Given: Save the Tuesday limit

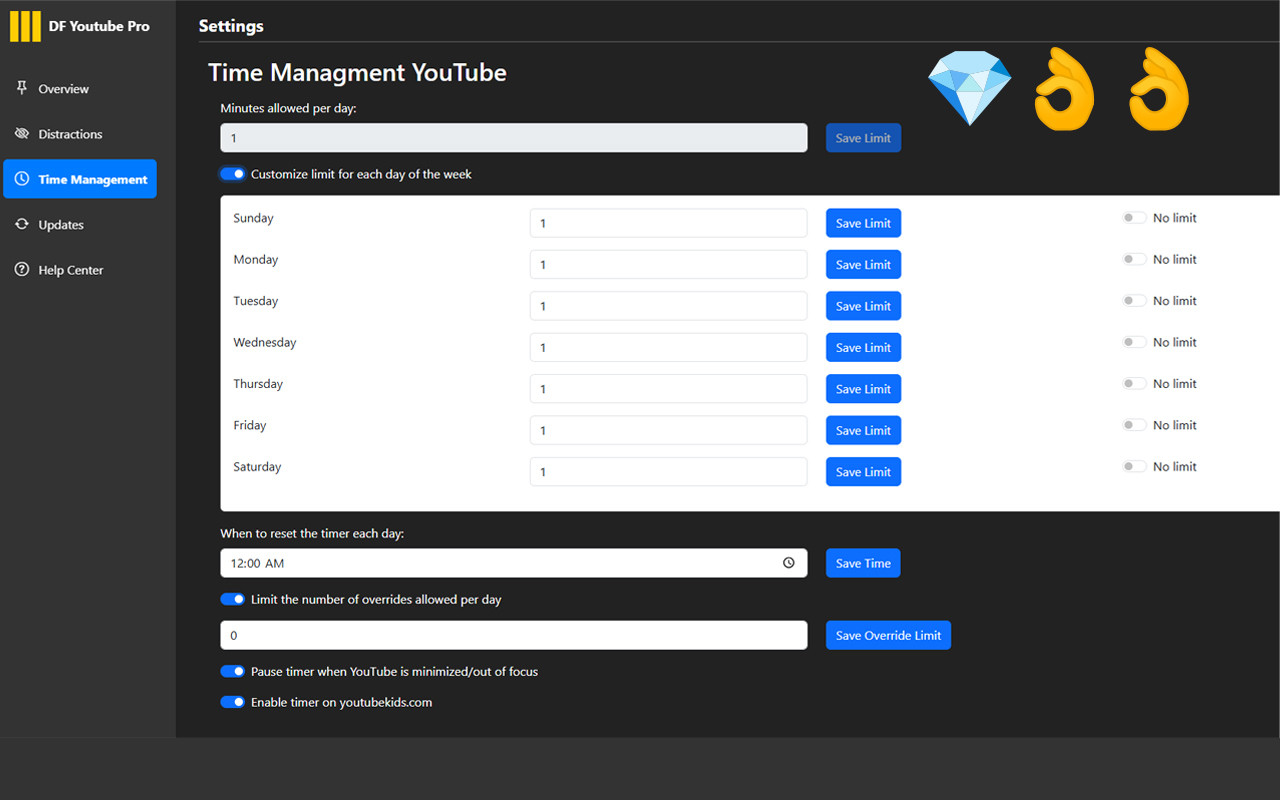Looking at the screenshot, I should click(863, 306).
